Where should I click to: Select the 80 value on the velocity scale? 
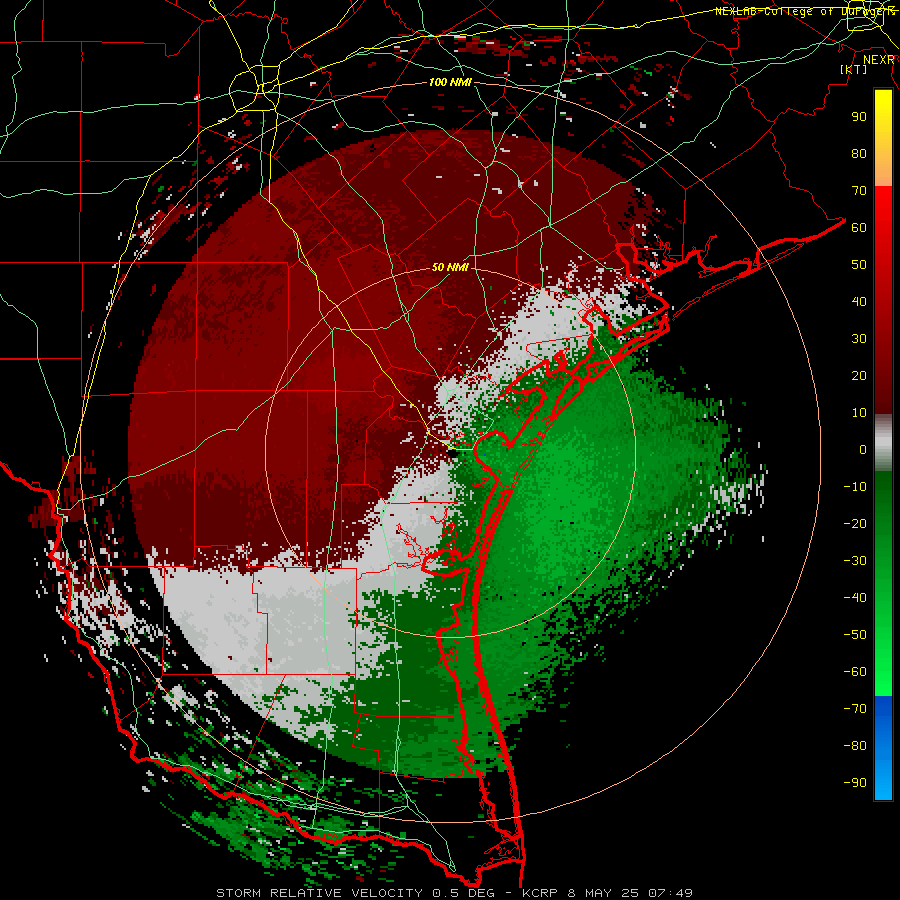coord(859,153)
